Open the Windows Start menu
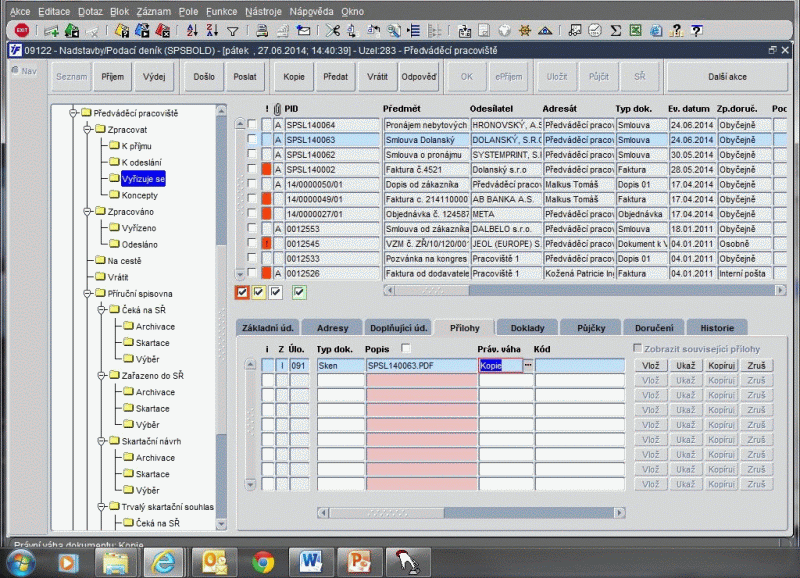Image resolution: width=800 pixels, height=578 pixels. pos(20,563)
